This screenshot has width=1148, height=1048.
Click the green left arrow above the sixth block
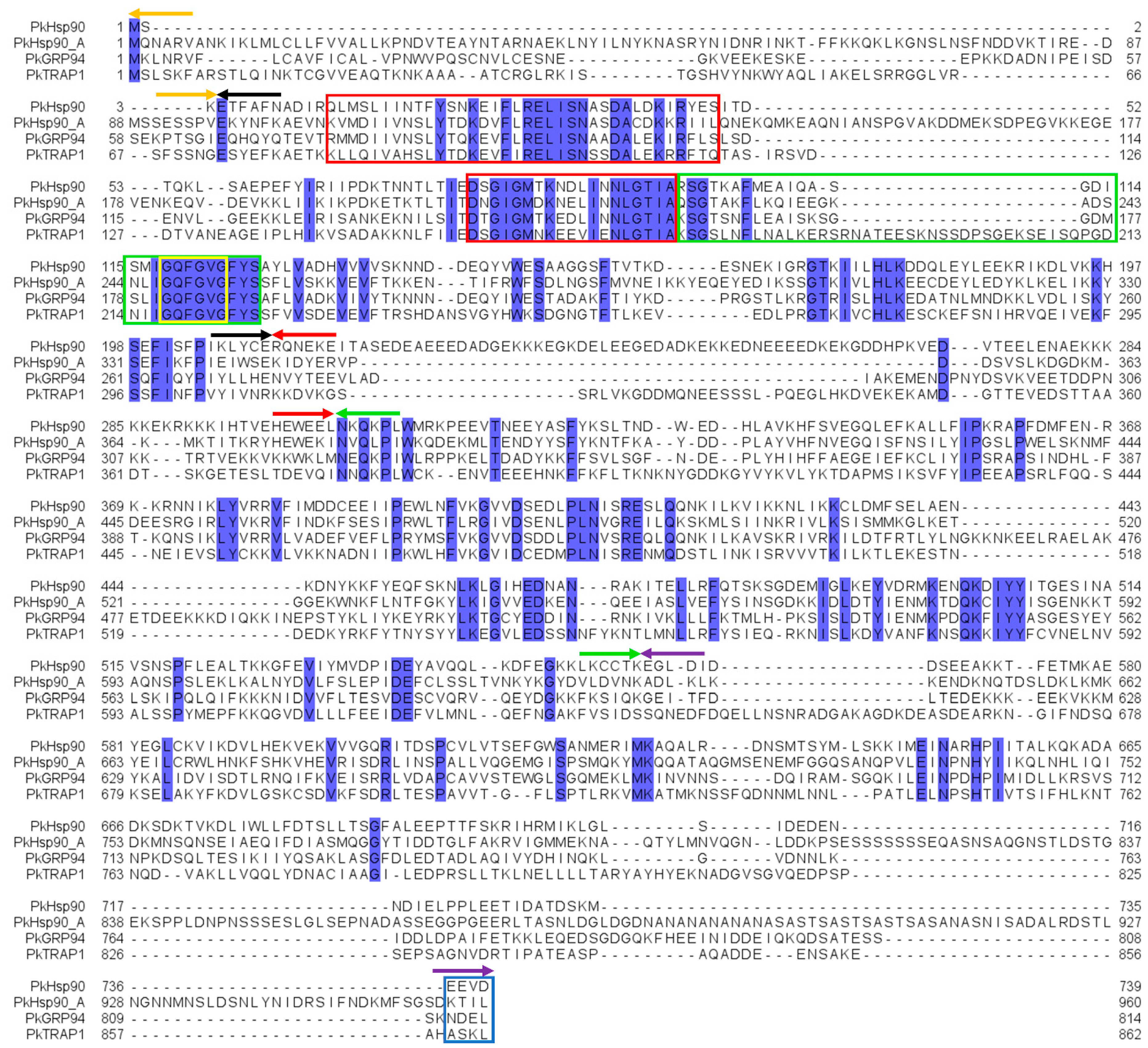(368, 414)
